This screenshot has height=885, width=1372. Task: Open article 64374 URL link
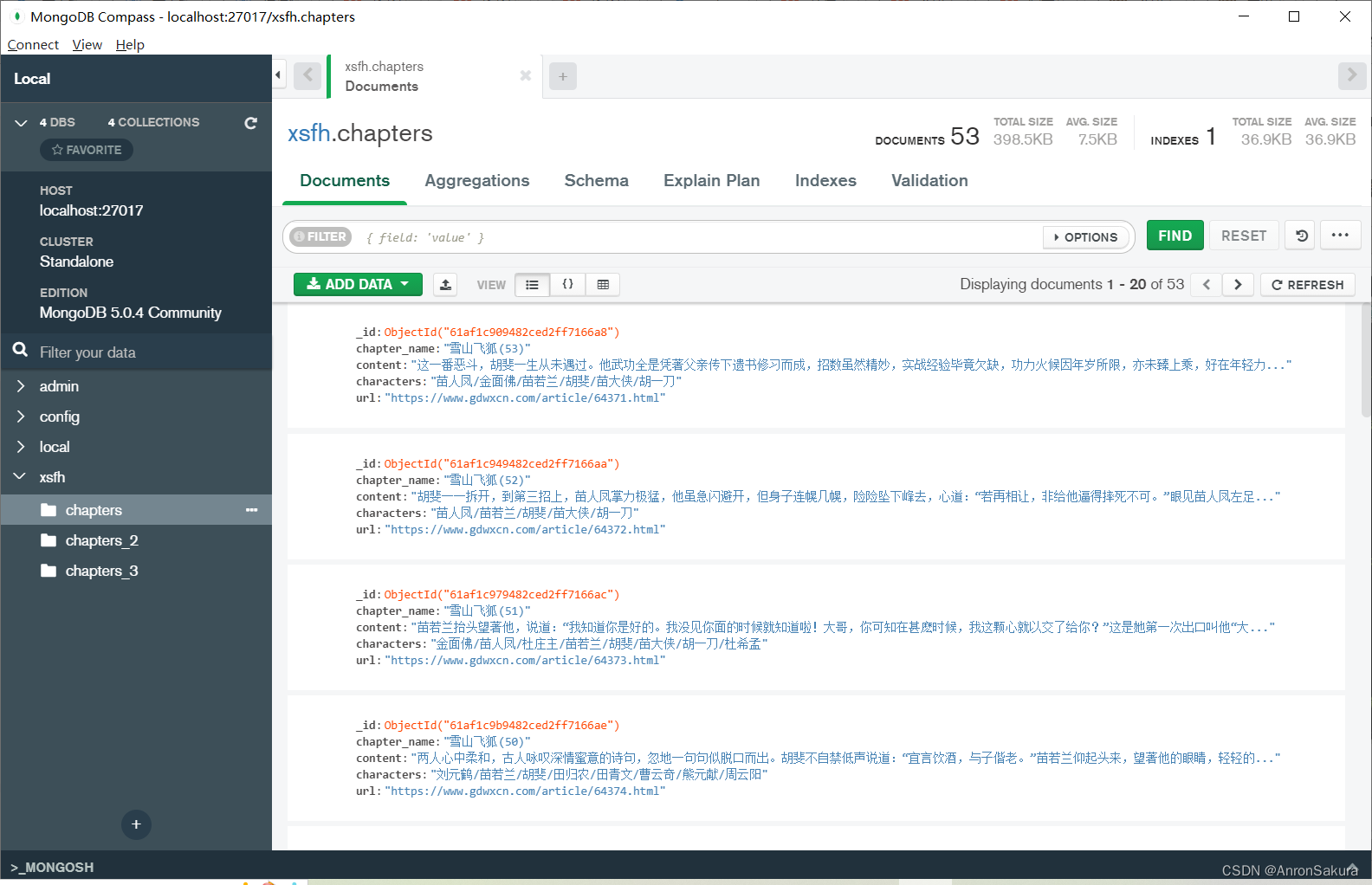(x=525, y=791)
